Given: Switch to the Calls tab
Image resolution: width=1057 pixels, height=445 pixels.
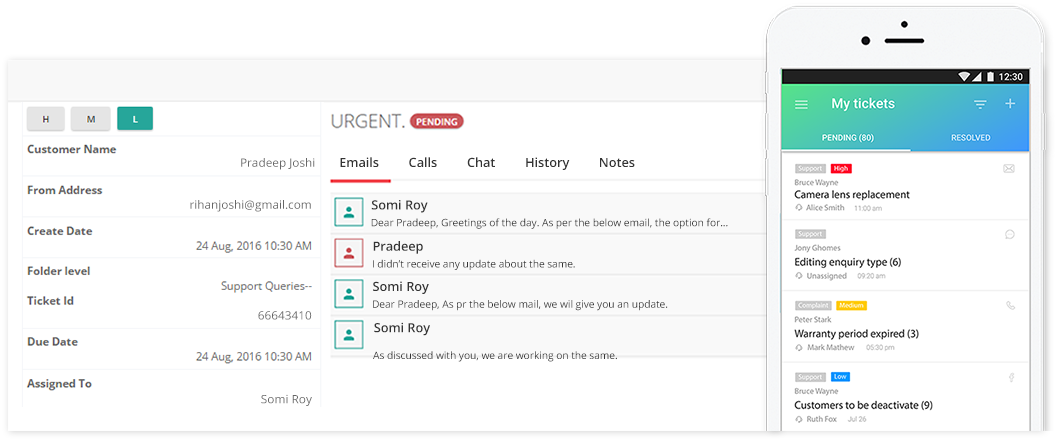Looking at the screenshot, I should coord(423,162).
